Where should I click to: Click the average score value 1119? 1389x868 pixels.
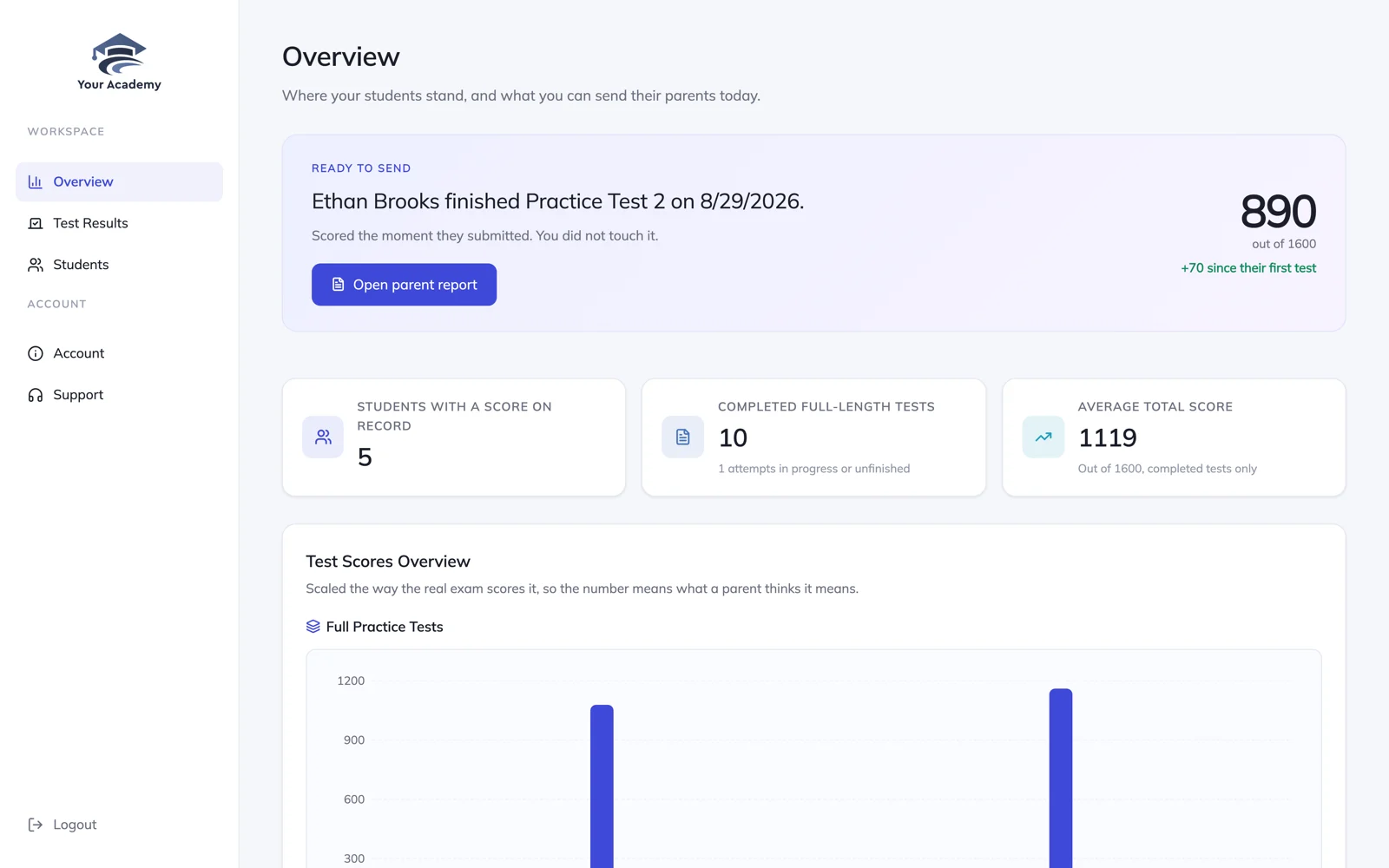click(1108, 438)
